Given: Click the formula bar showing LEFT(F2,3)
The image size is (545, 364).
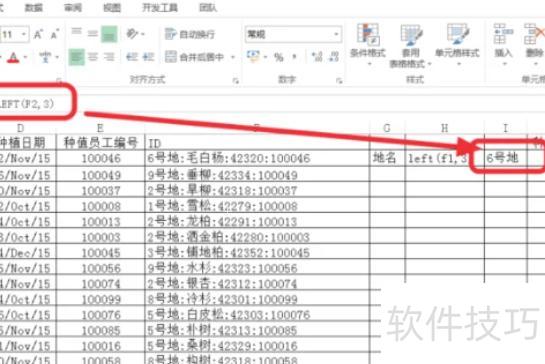Looking at the screenshot, I should 271,104.
